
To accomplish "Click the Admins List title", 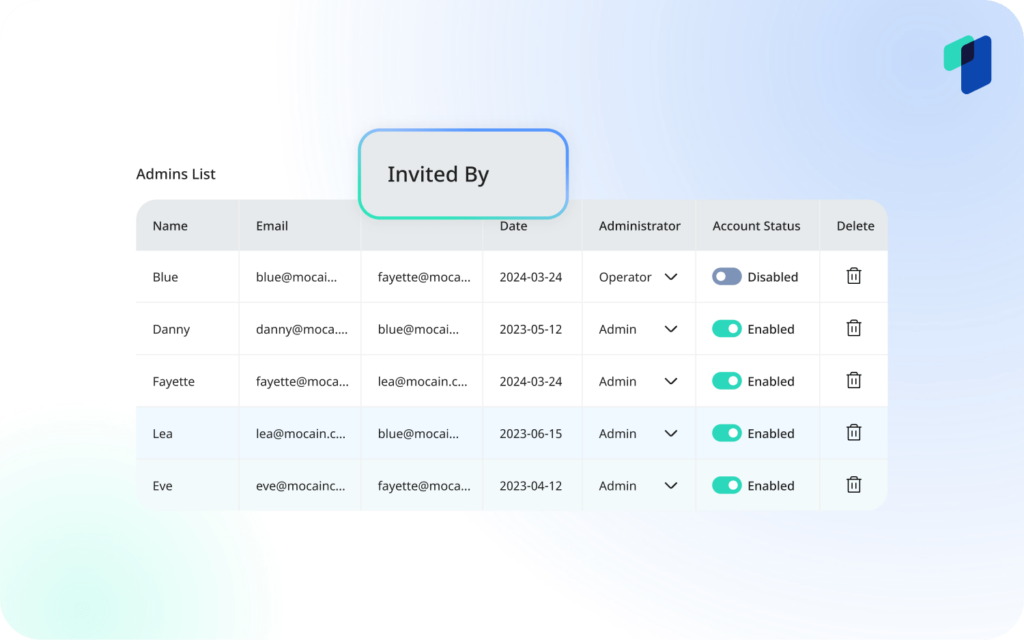I will 176,174.
